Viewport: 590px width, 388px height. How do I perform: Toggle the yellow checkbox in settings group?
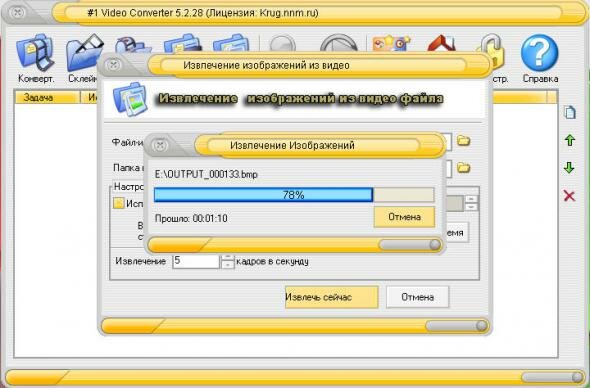(119, 203)
